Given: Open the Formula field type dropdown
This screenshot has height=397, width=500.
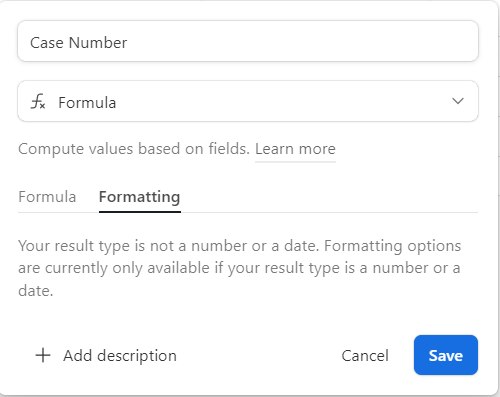Looking at the screenshot, I should click(x=248, y=101).
